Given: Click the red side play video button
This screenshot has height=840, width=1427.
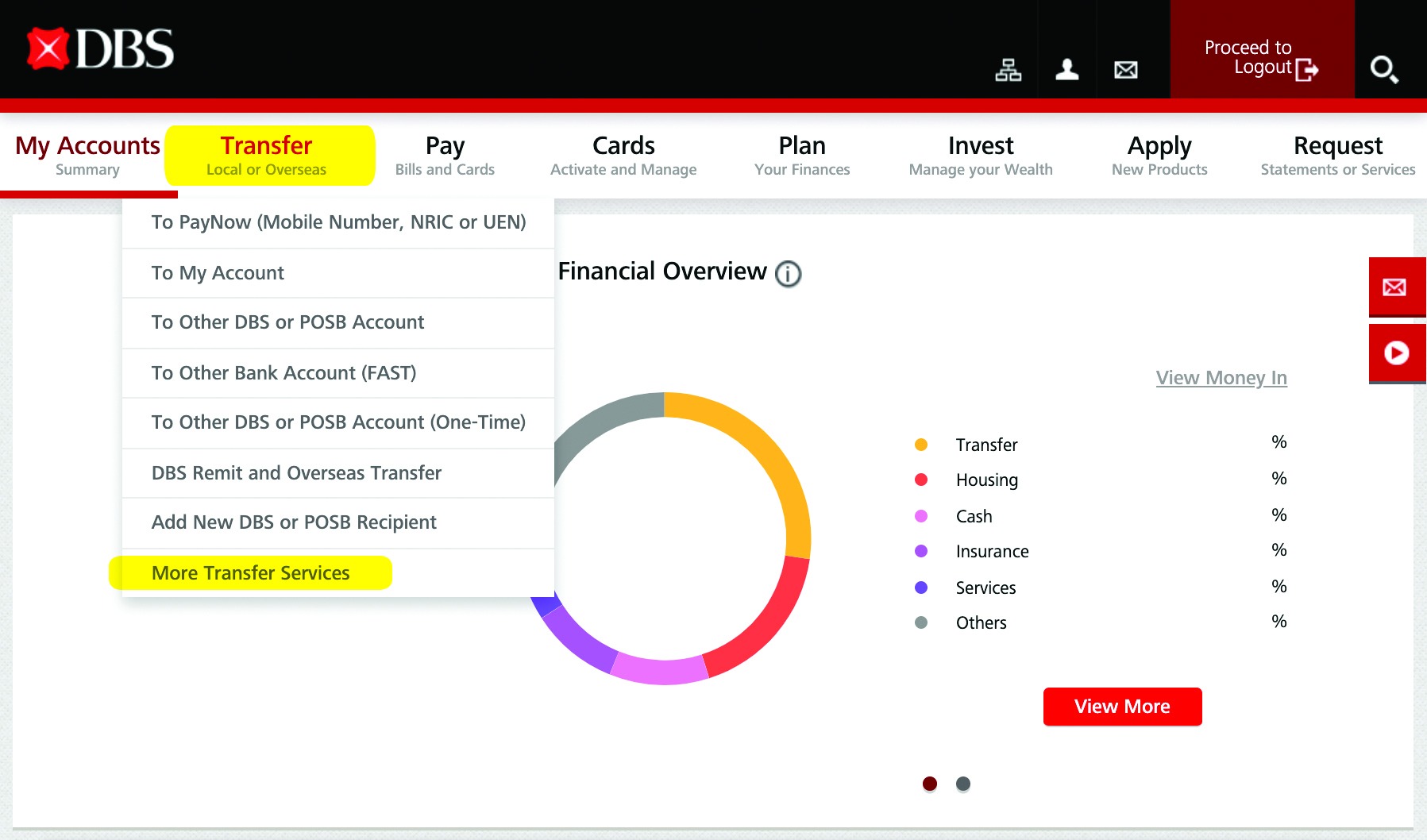Looking at the screenshot, I should 1396,353.
